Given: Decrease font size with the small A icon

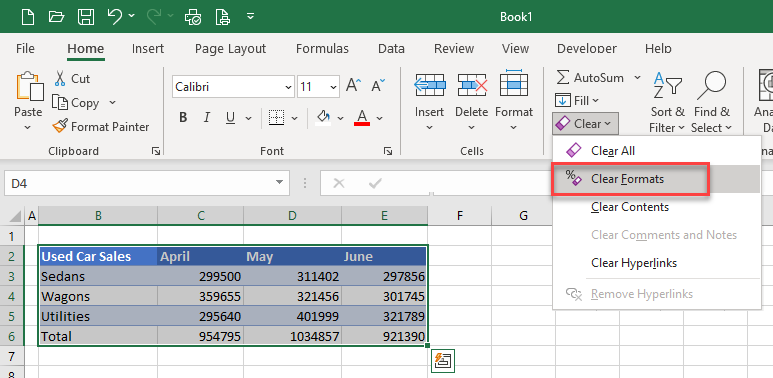Looking at the screenshot, I should point(378,86).
